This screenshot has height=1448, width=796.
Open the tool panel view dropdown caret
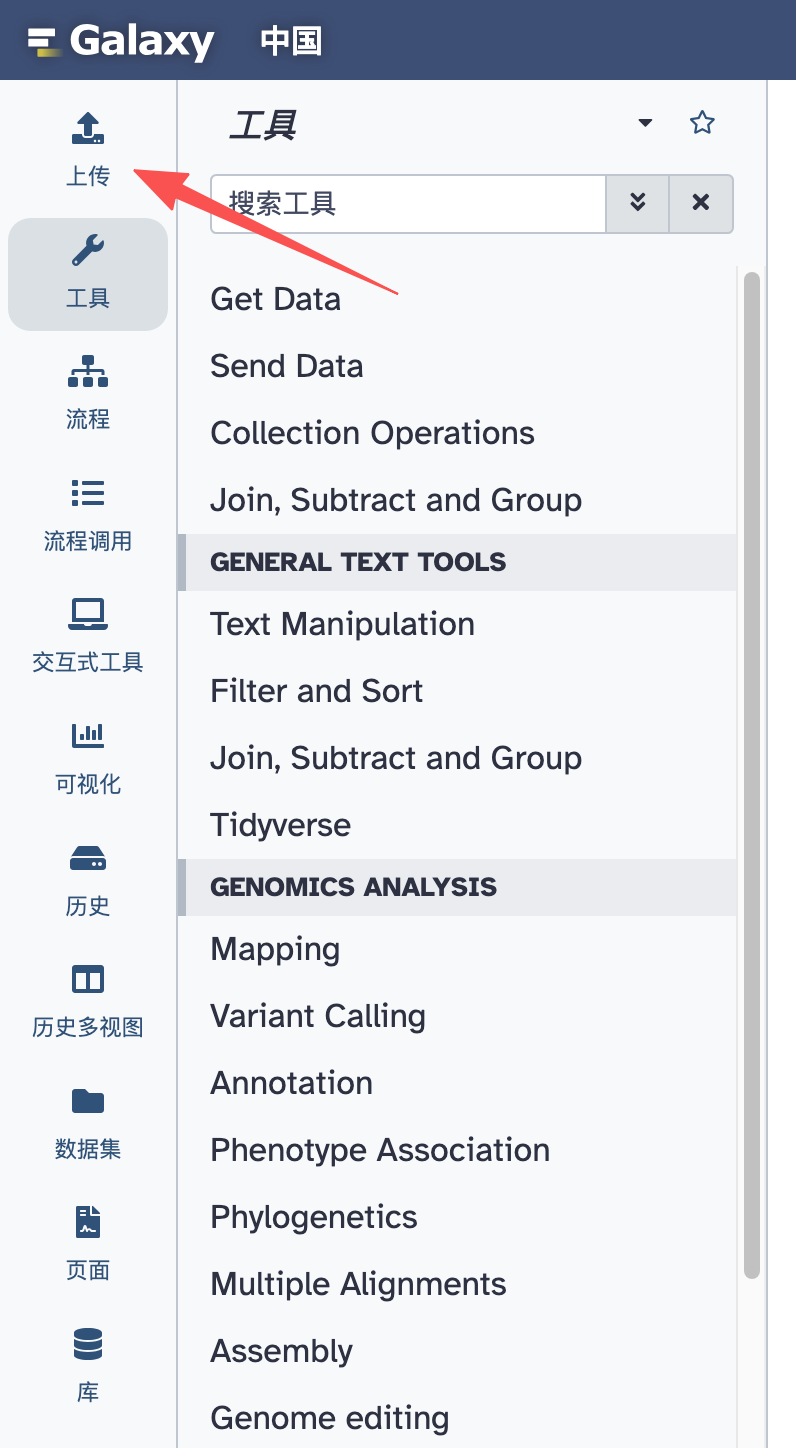(645, 123)
